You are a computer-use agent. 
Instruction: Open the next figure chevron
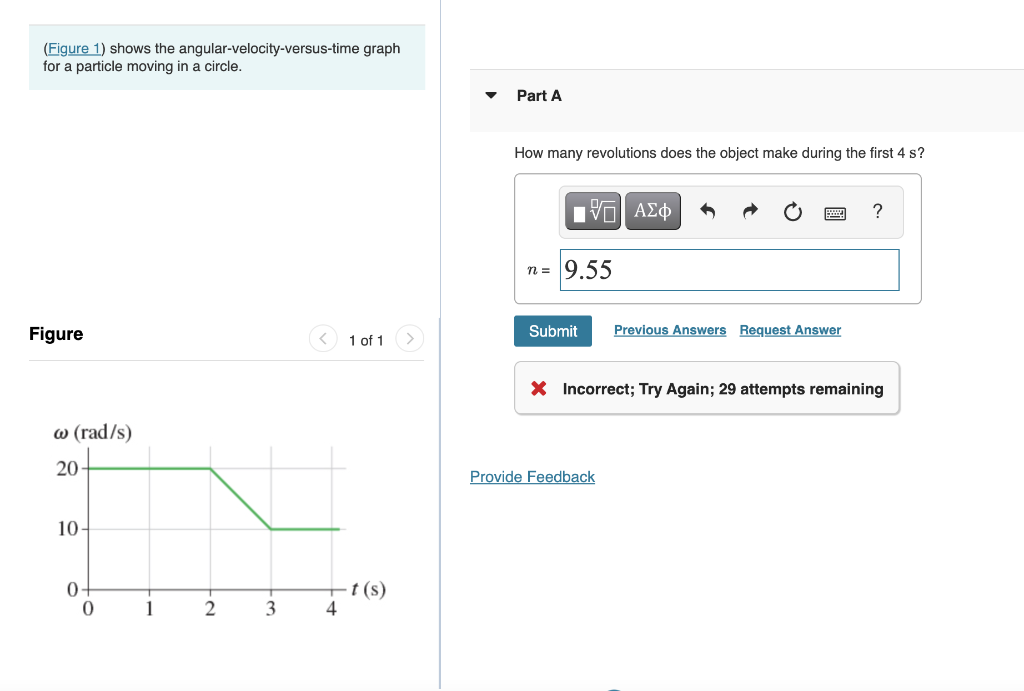point(409,339)
